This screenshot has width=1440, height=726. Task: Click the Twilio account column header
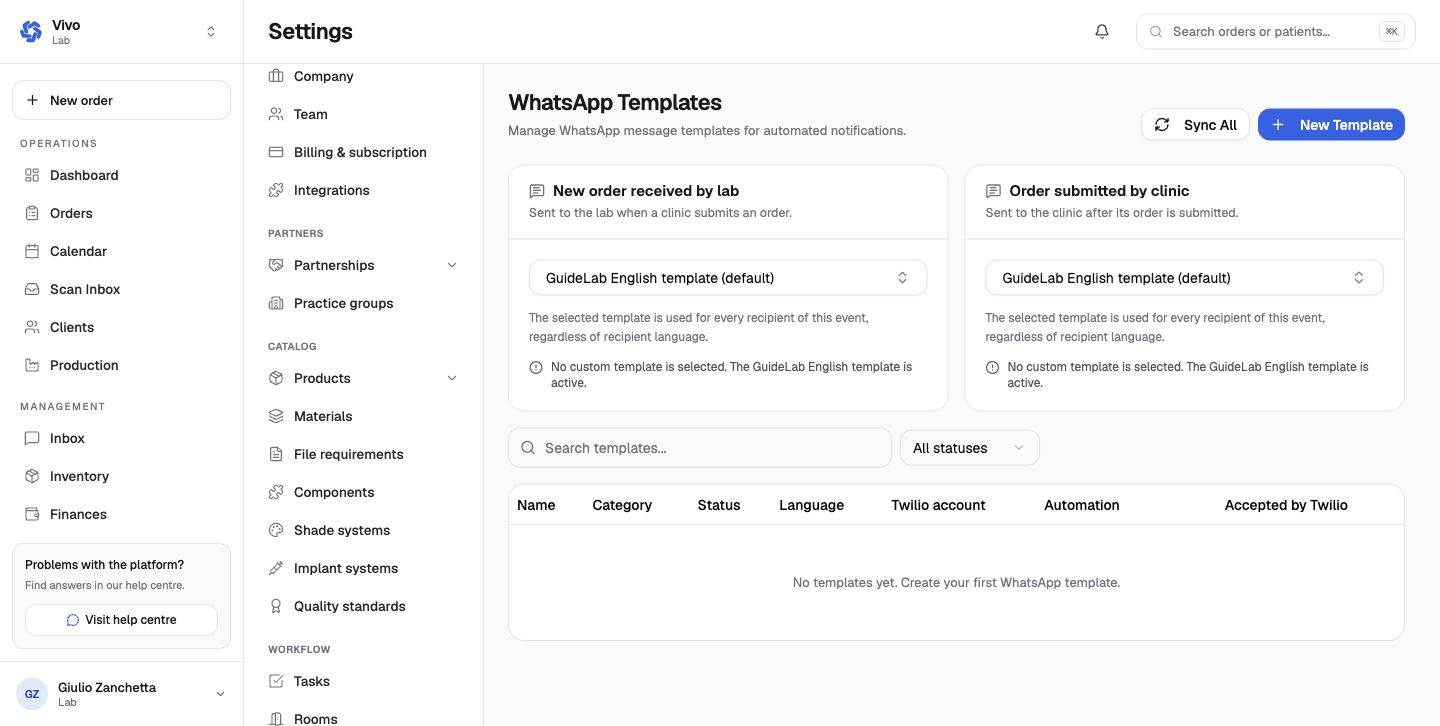pyautogui.click(x=938, y=505)
